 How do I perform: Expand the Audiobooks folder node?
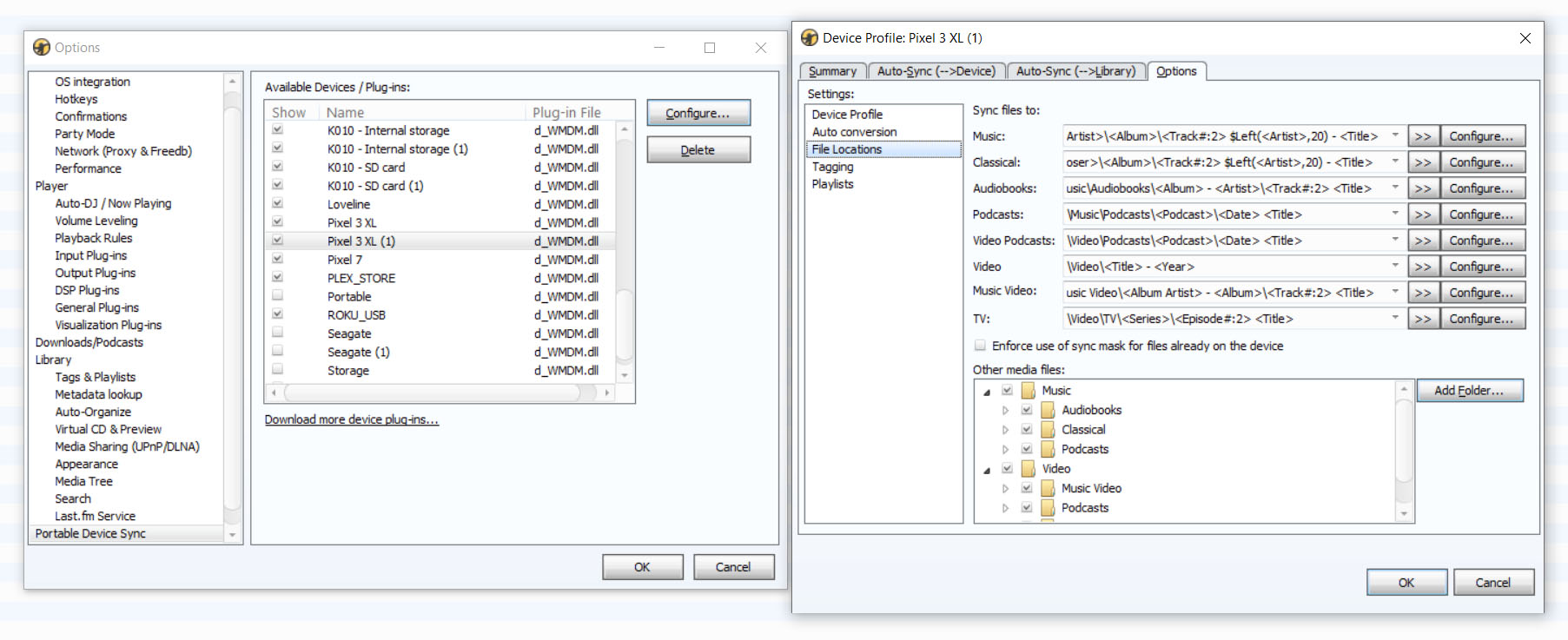(x=1006, y=410)
